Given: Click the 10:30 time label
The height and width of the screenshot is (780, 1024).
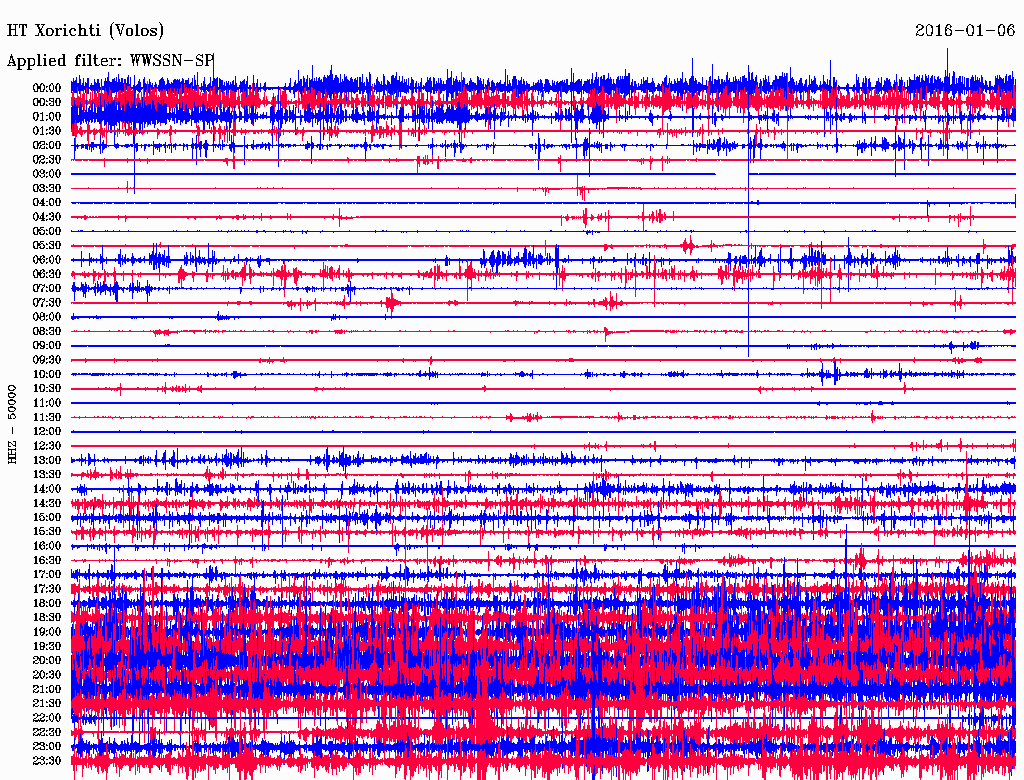Looking at the screenshot, I should coord(47,389).
